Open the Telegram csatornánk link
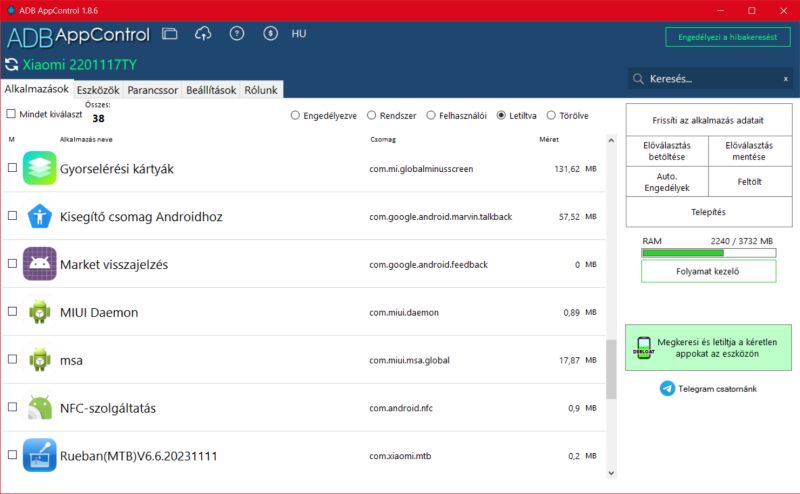 [x=717, y=389]
